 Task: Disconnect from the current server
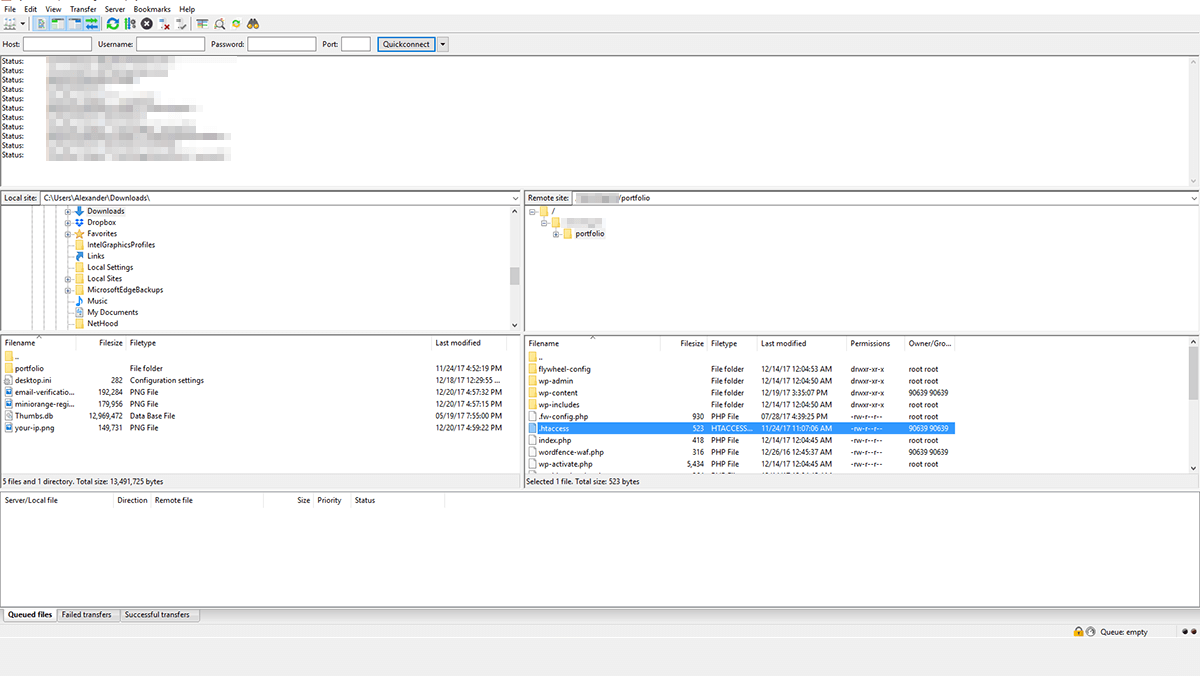pos(165,23)
